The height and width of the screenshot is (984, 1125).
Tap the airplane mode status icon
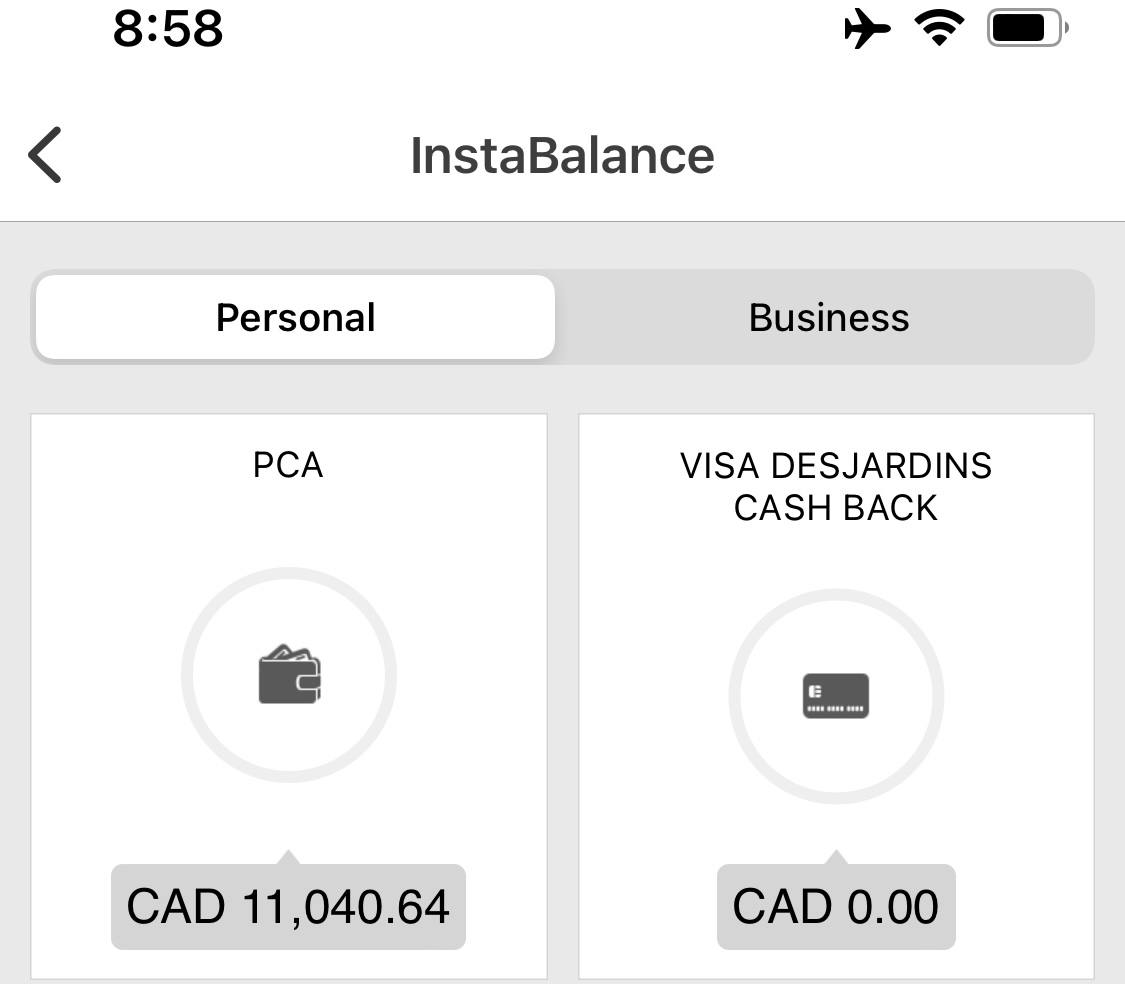coord(867,29)
